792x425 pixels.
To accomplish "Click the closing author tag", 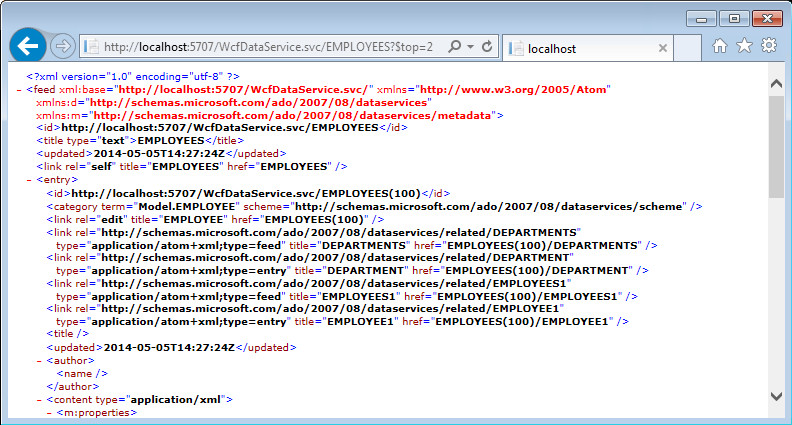I will tap(73, 387).
